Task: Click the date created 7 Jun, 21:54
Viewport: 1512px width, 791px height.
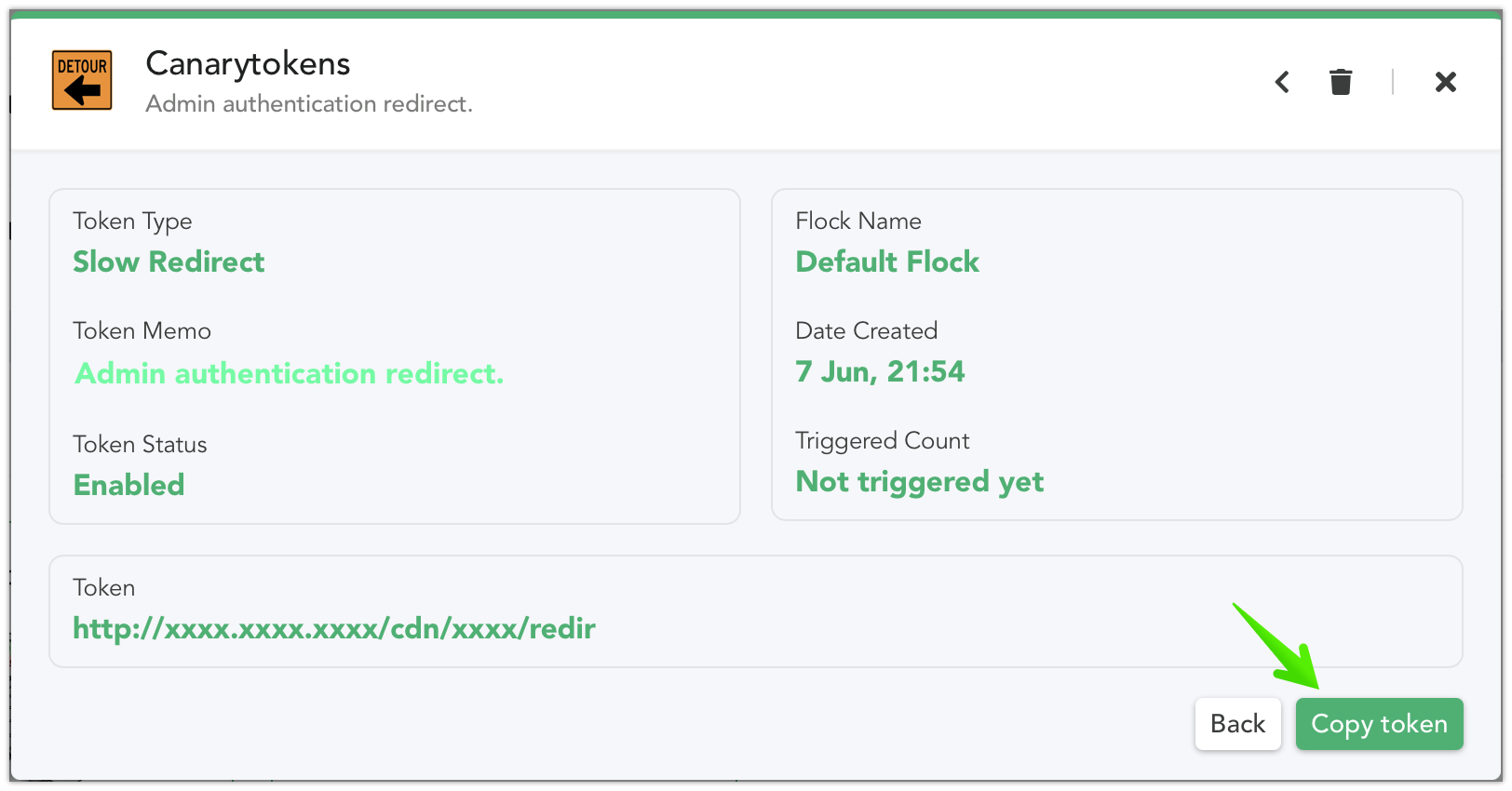Action: 880,371
